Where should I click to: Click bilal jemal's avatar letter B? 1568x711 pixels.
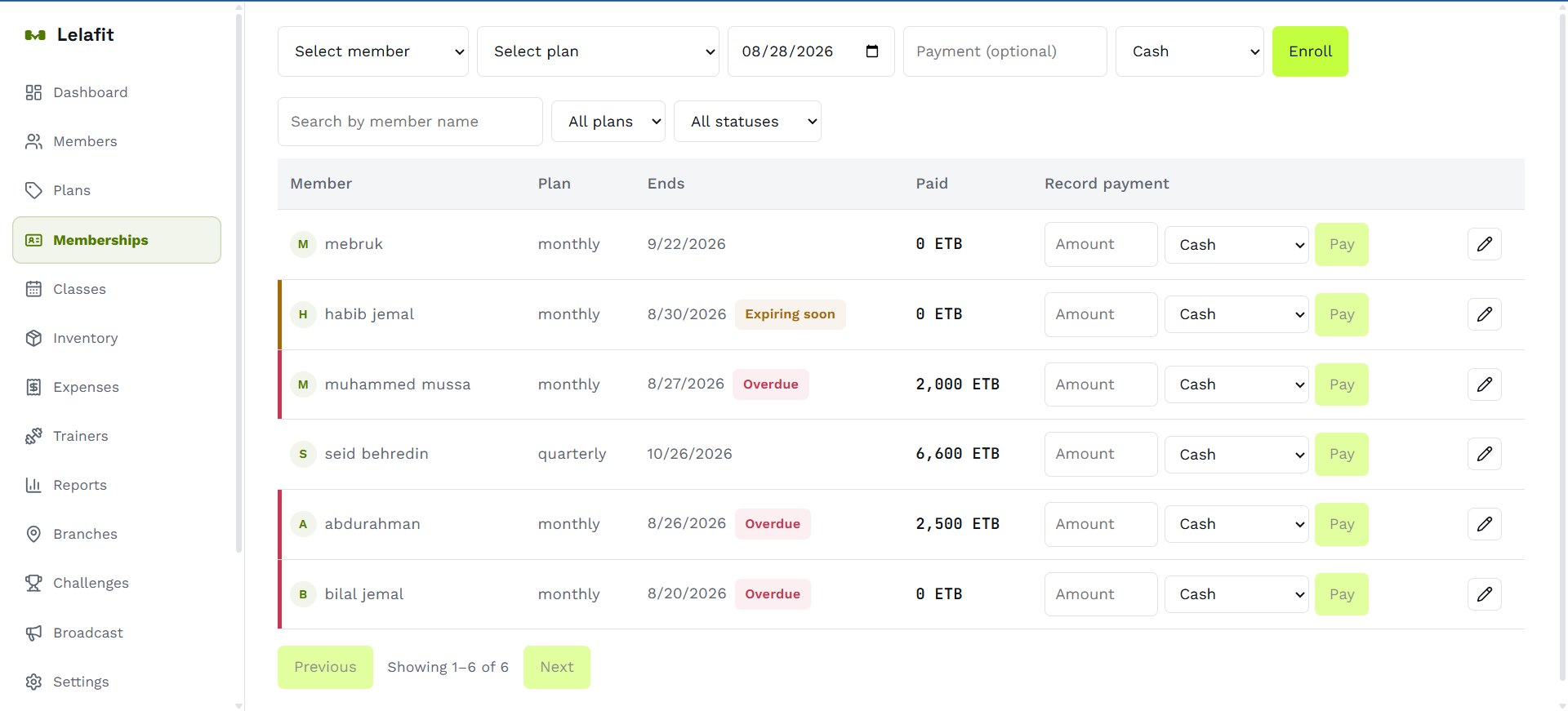(303, 594)
